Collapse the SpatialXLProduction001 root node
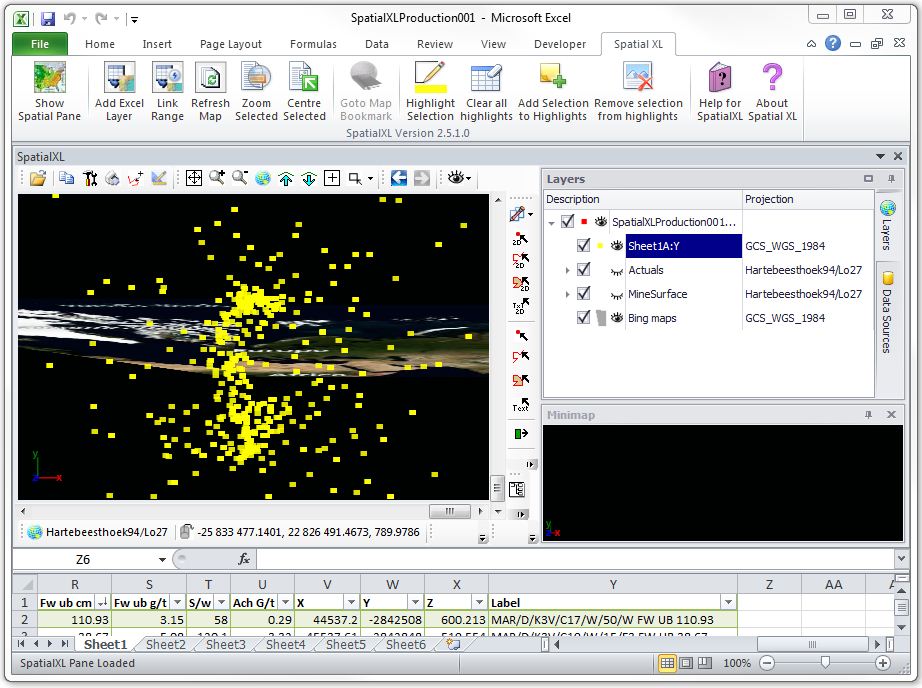 pyautogui.click(x=551, y=222)
